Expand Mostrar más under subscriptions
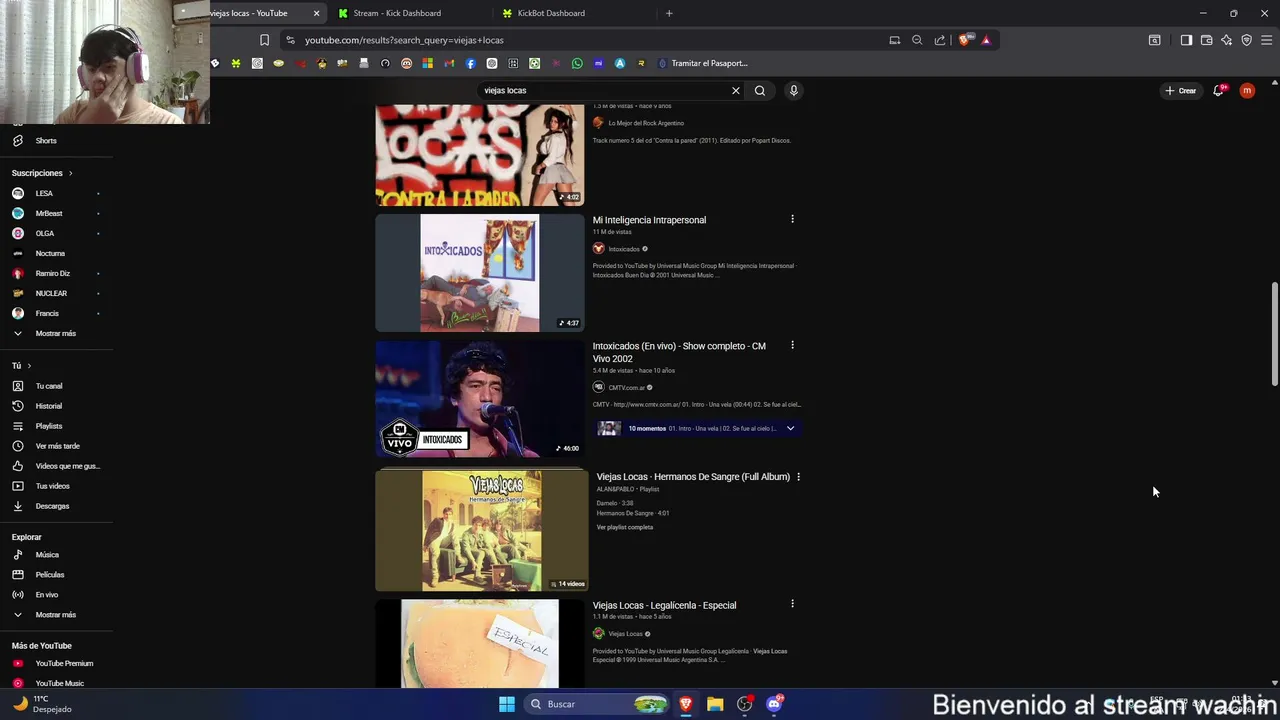Screen dimensions: 1280x720 coord(56,333)
